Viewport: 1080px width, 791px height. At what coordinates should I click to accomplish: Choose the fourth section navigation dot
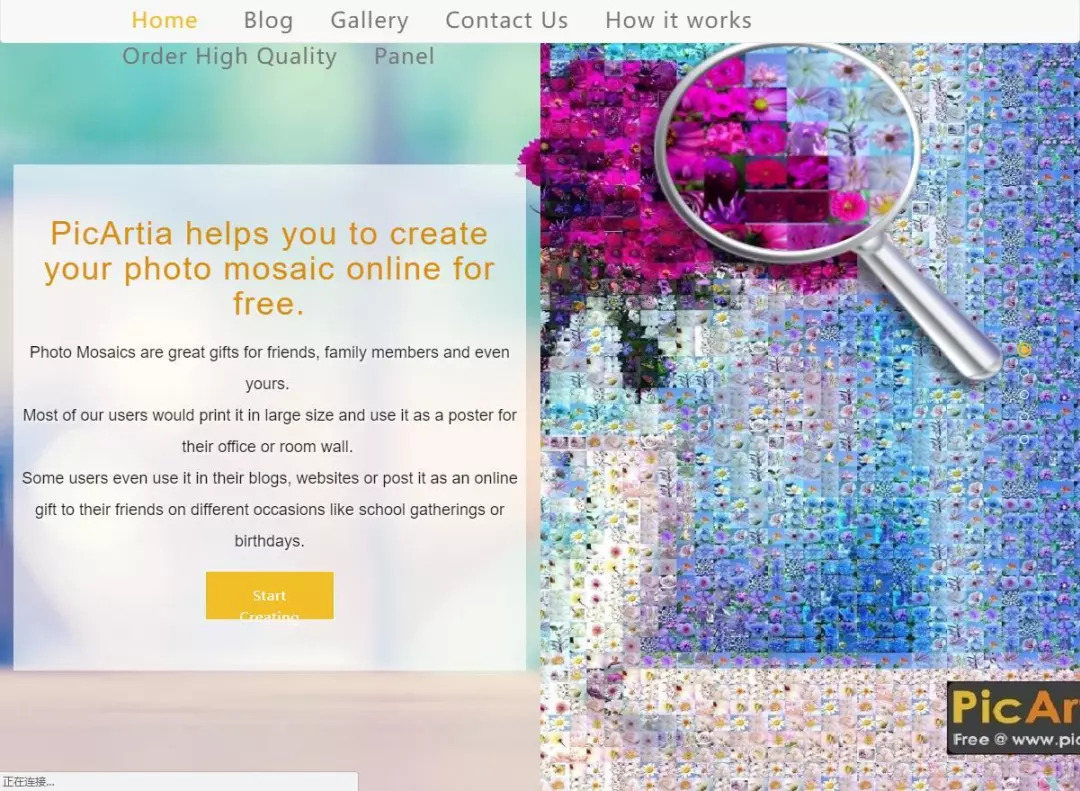tap(1024, 417)
